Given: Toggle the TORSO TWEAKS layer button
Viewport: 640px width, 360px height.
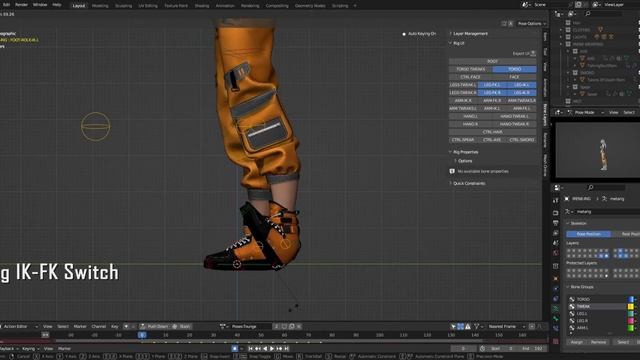Looking at the screenshot, I should pyautogui.click(x=471, y=69).
